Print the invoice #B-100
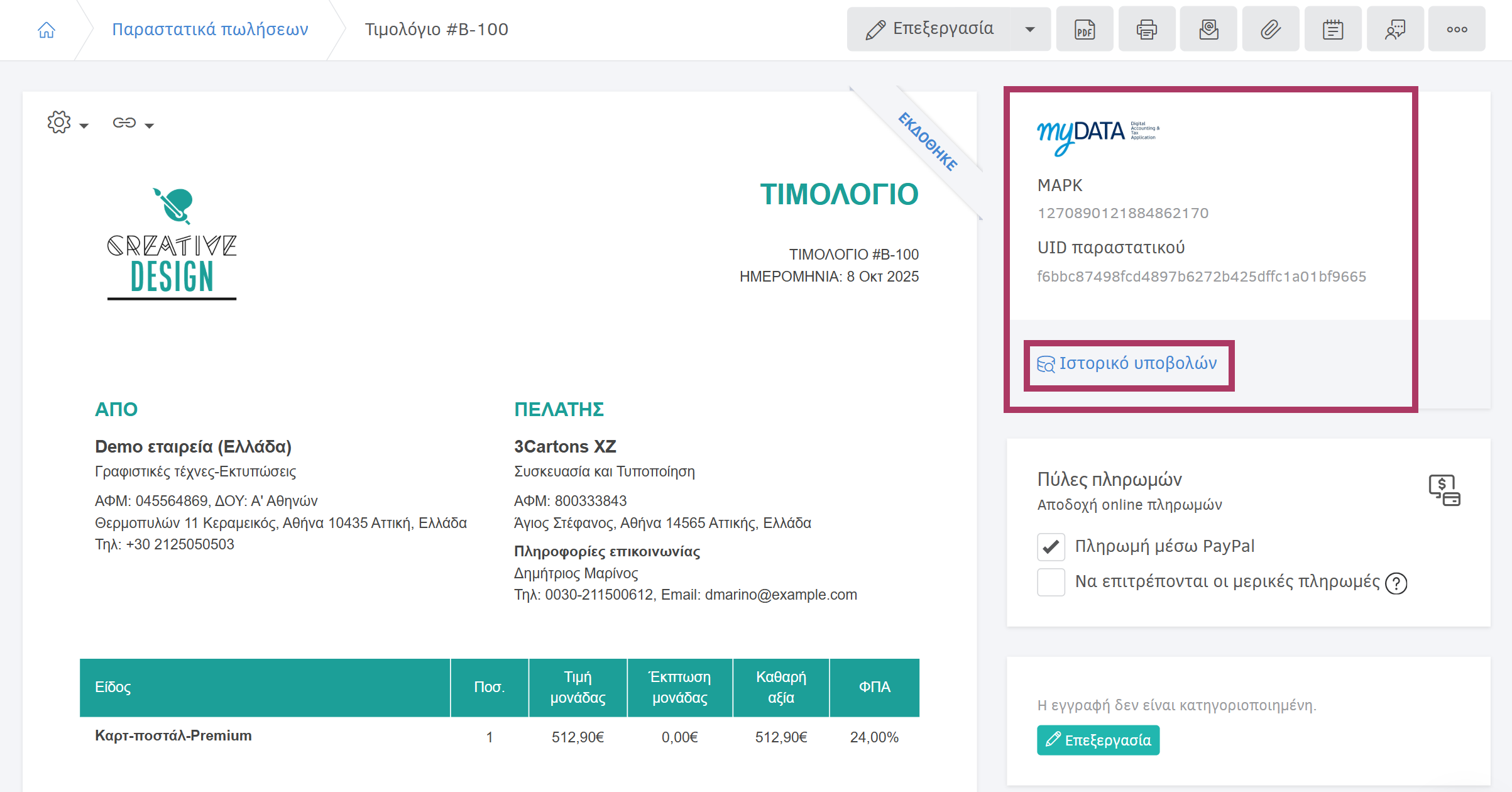 pos(1146,29)
